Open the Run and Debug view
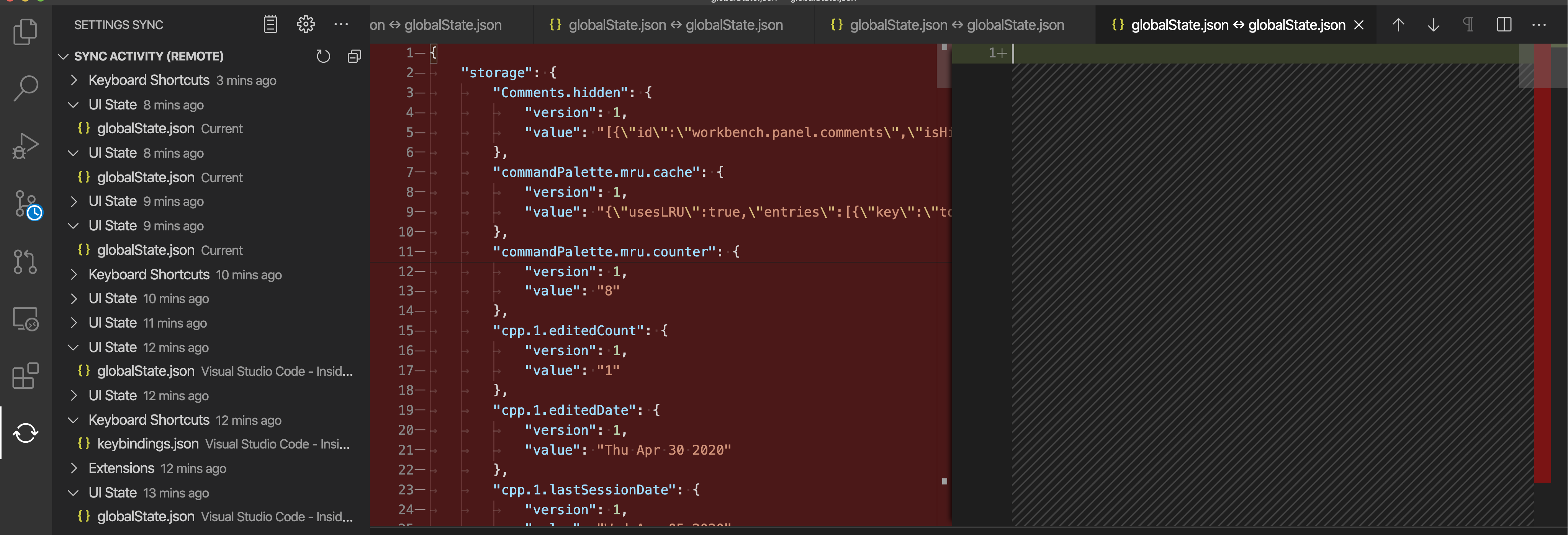 tap(25, 146)
